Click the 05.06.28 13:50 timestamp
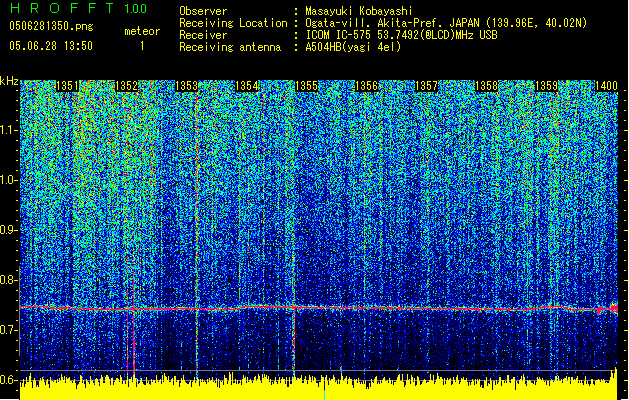This screenshot has width=629, height=400. 50,45
